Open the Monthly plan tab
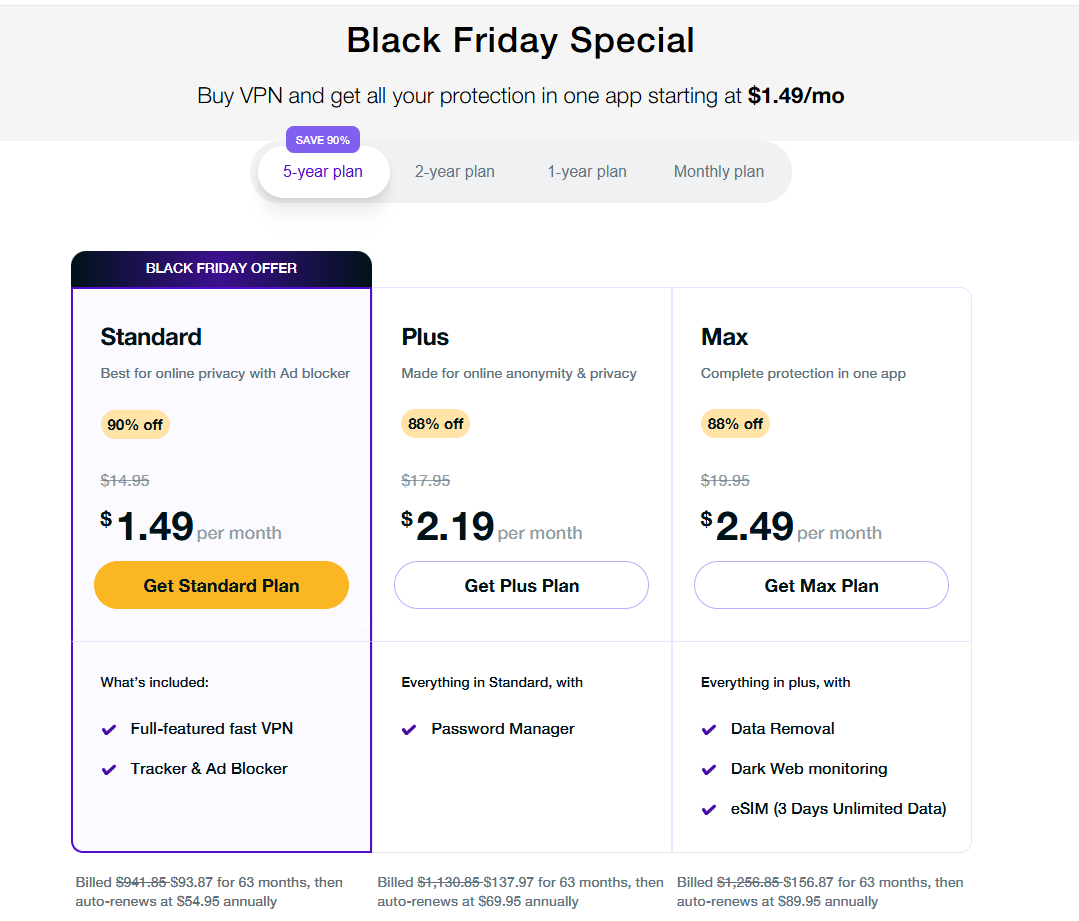The height and width of the screenshot is (921, 1079). click(719, 172)
